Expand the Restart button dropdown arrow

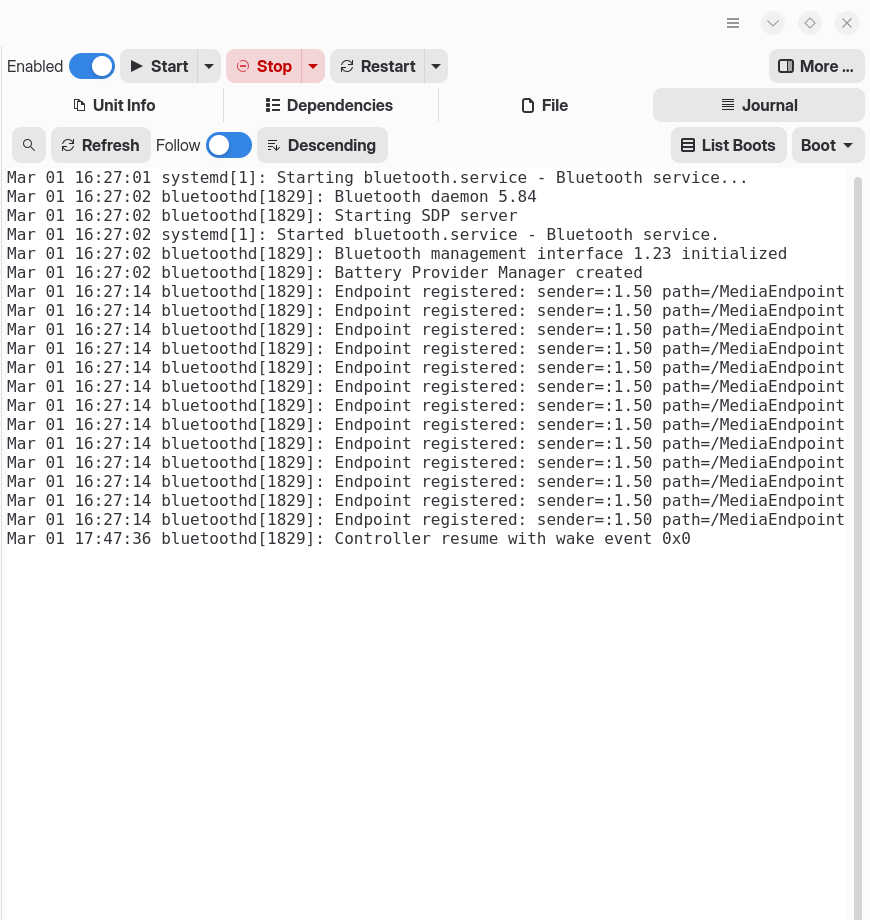point(435,66)
